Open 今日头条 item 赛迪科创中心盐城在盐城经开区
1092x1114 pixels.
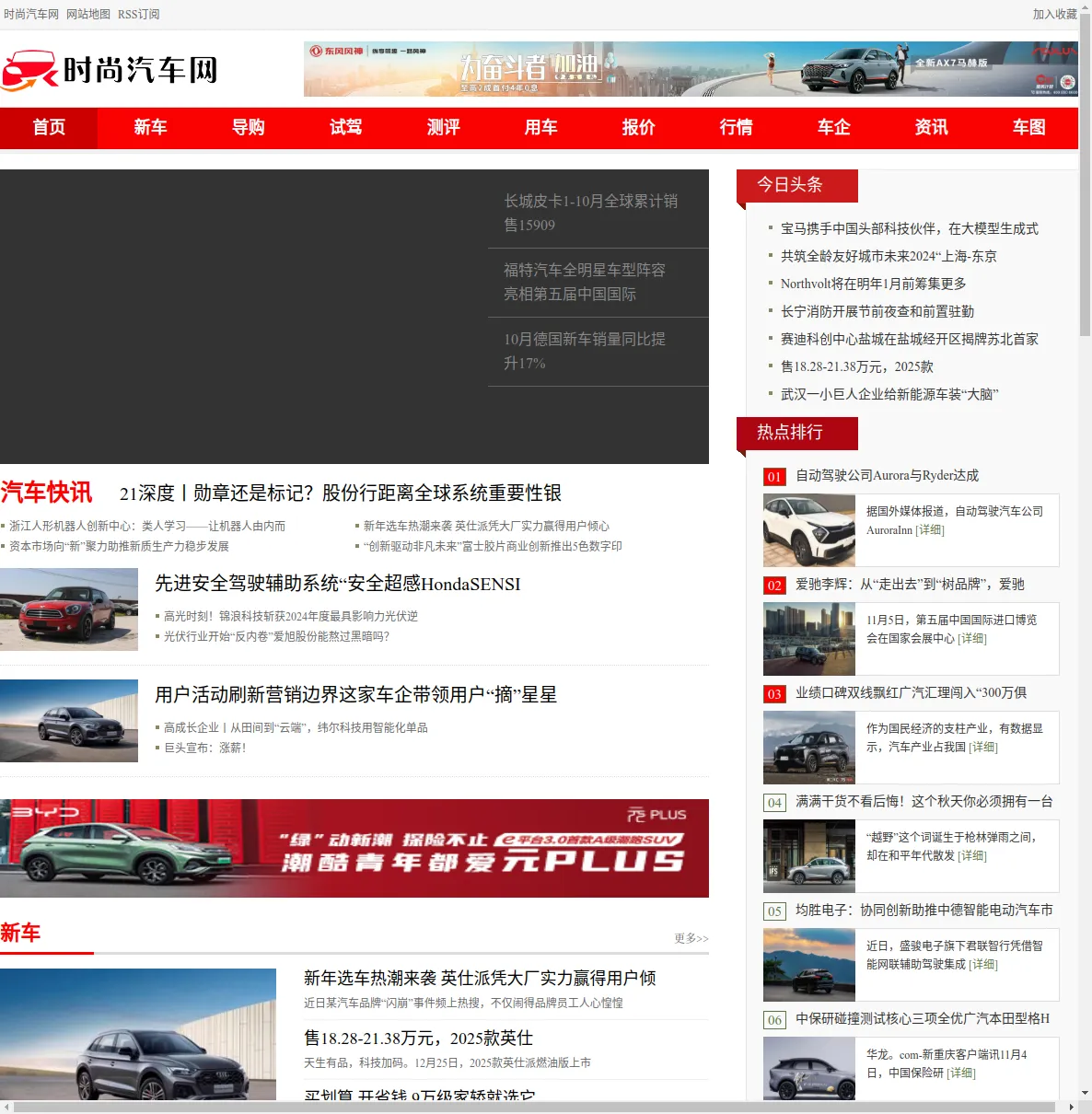pos(910,340)
